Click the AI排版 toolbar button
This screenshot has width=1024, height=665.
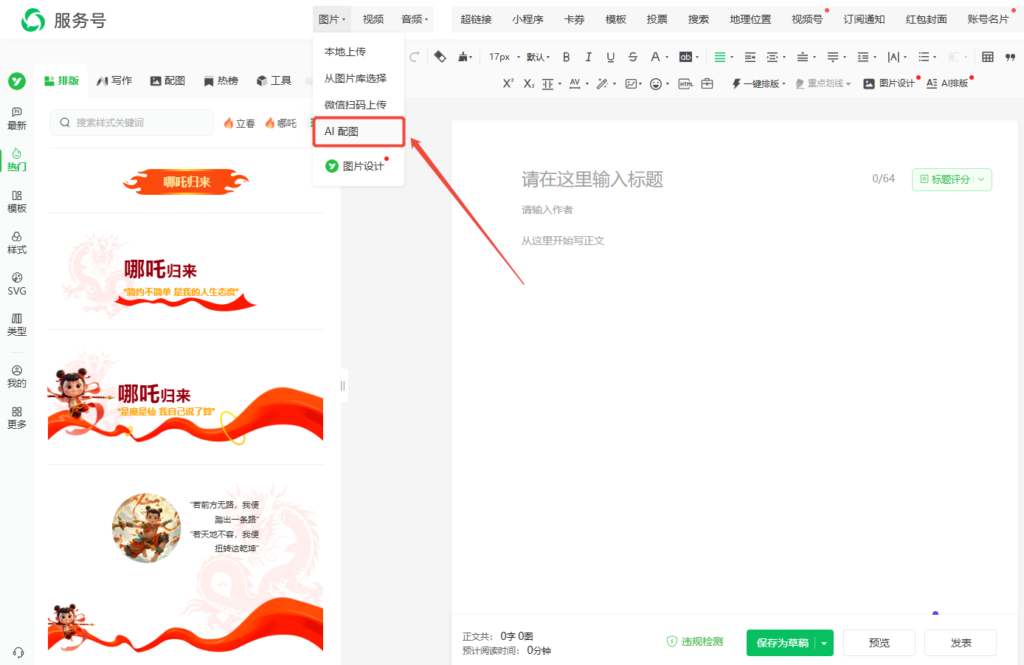tap(948, 84)
